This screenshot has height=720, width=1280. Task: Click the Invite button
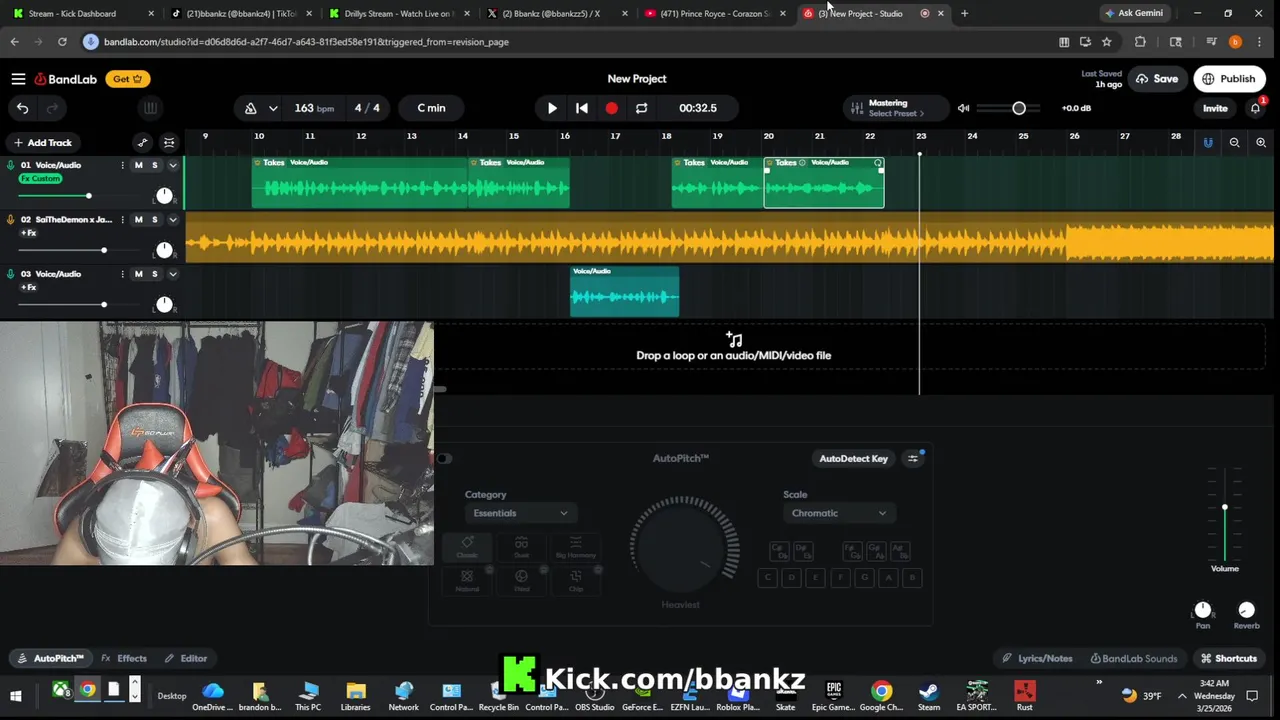coord(1215,108)
